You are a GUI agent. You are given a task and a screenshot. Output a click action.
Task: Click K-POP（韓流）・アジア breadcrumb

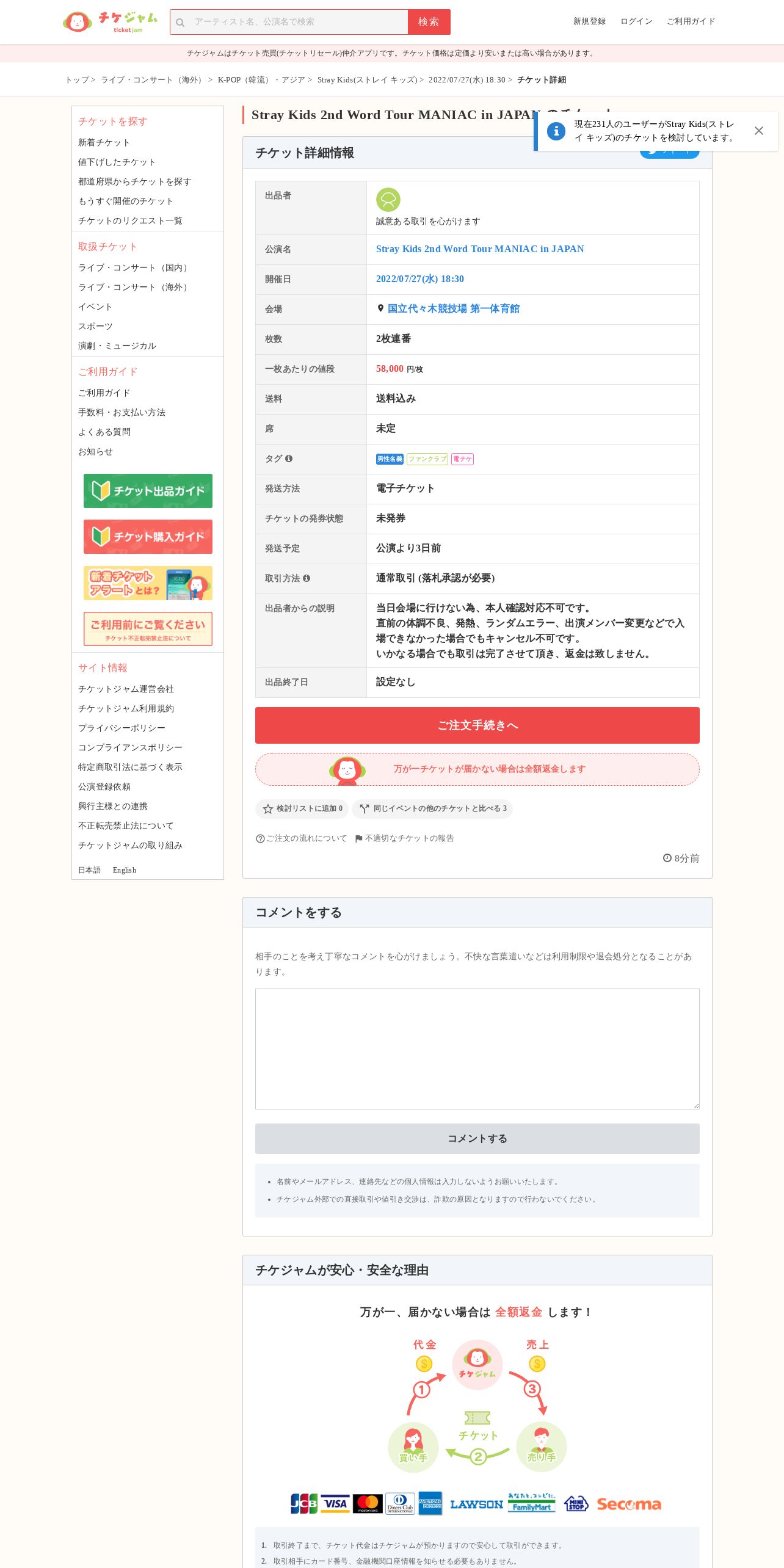261,80
